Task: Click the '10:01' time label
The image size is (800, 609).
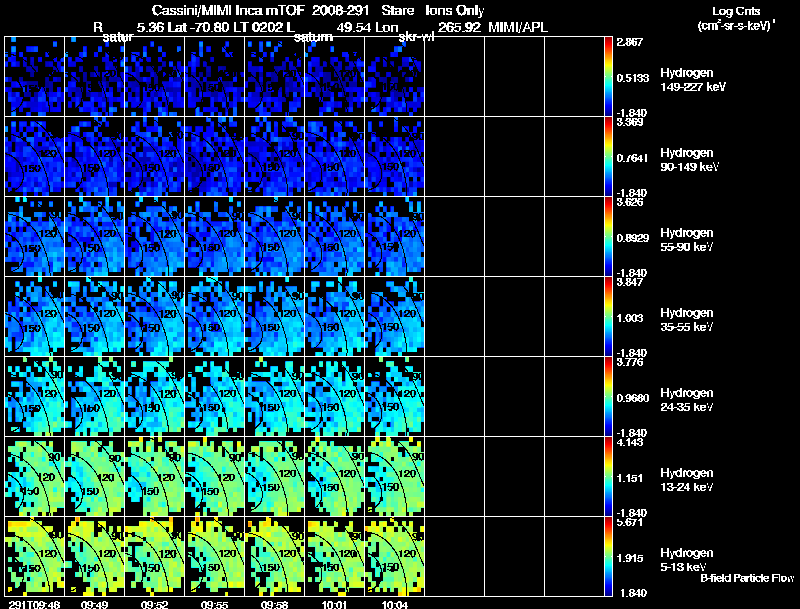Action: pyautogui.click(x=334, y=604)
